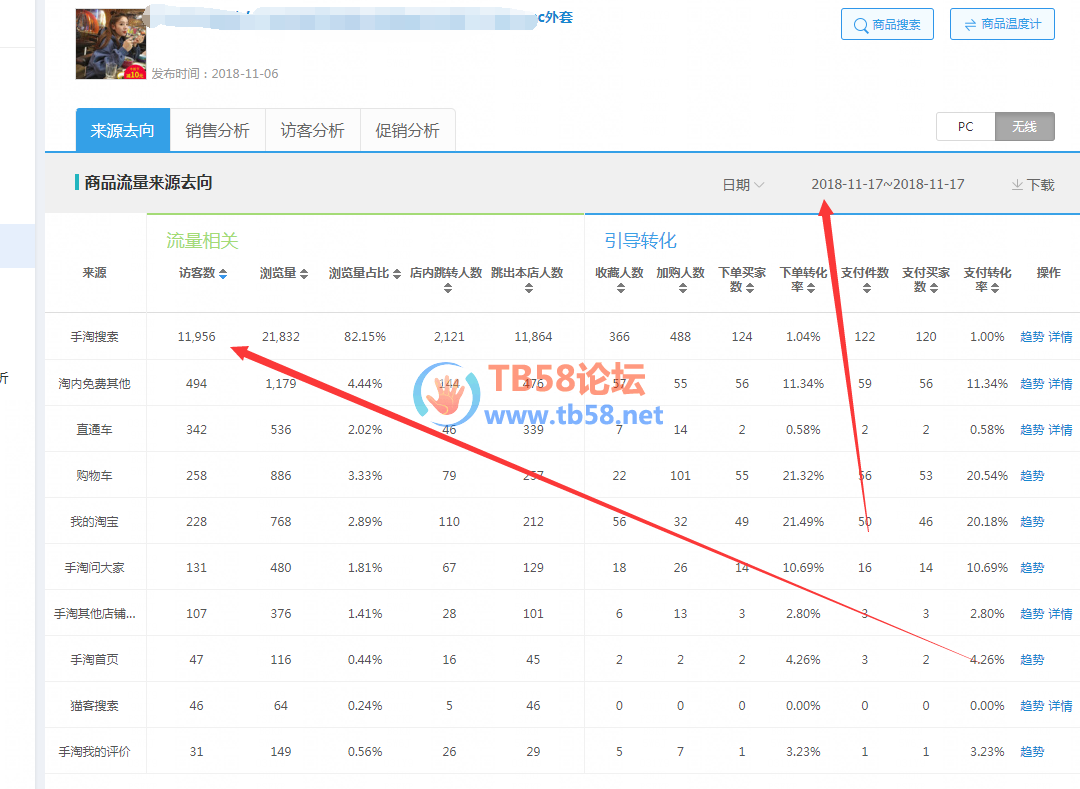This screenshot has width=1080, height=789.
Task: View 趋势 for 购物车 row
Action: pos(1032,476)
